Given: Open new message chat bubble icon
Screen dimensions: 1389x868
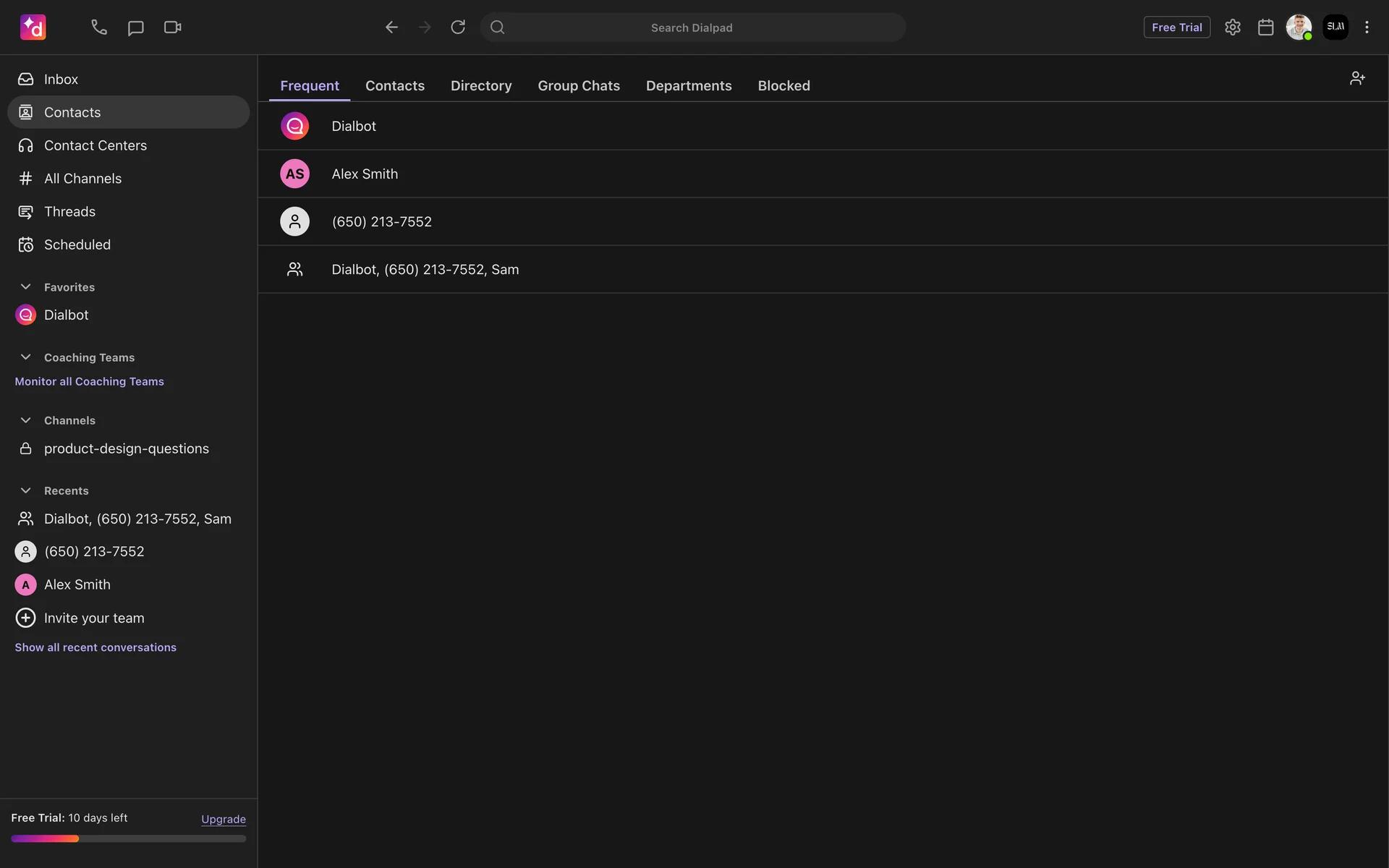Looking at the screenshot, I should coord(135,27).
